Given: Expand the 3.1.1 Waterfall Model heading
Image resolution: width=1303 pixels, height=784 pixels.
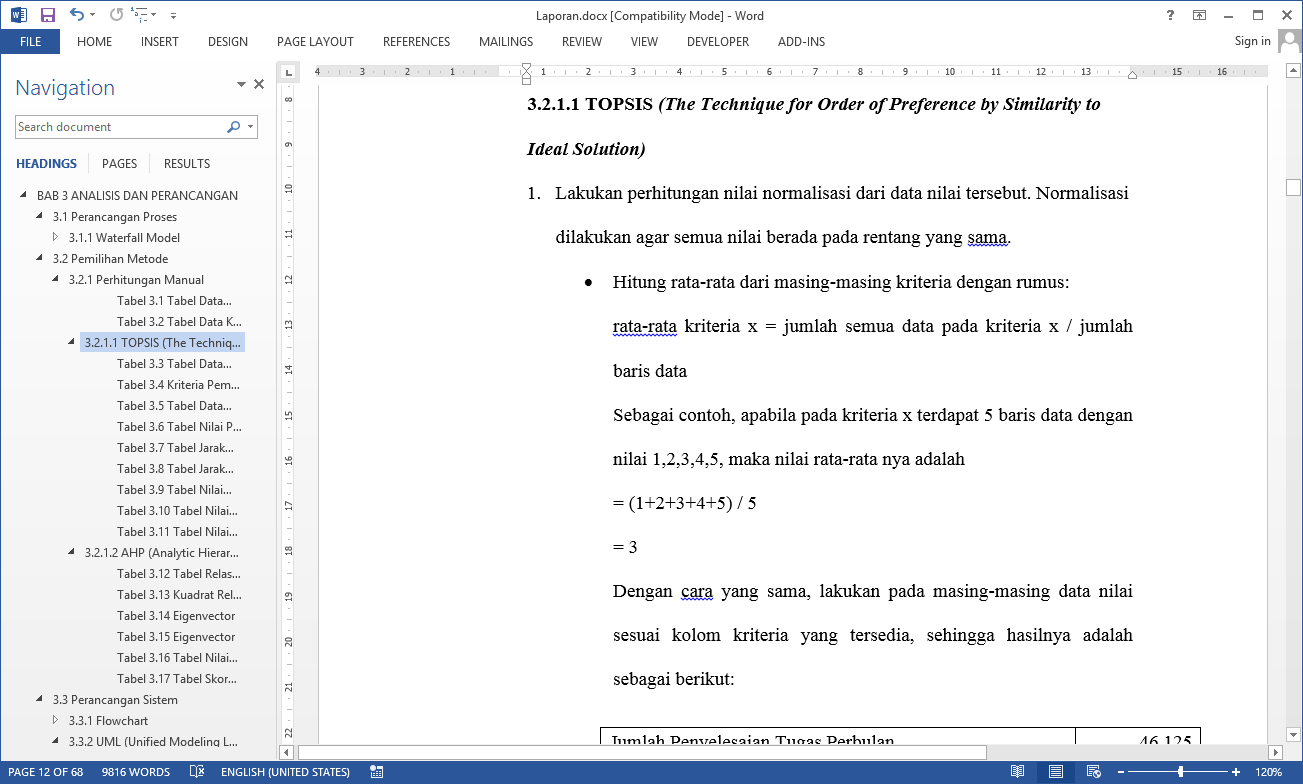Looking at the screenshot, I should click(56, 238).
